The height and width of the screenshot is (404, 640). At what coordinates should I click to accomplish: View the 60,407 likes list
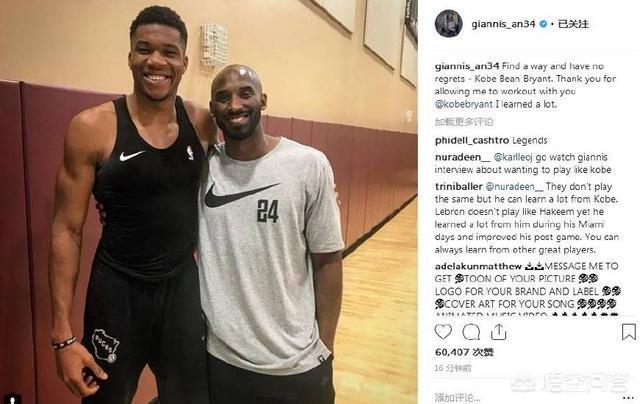click(x=464, y=352)
